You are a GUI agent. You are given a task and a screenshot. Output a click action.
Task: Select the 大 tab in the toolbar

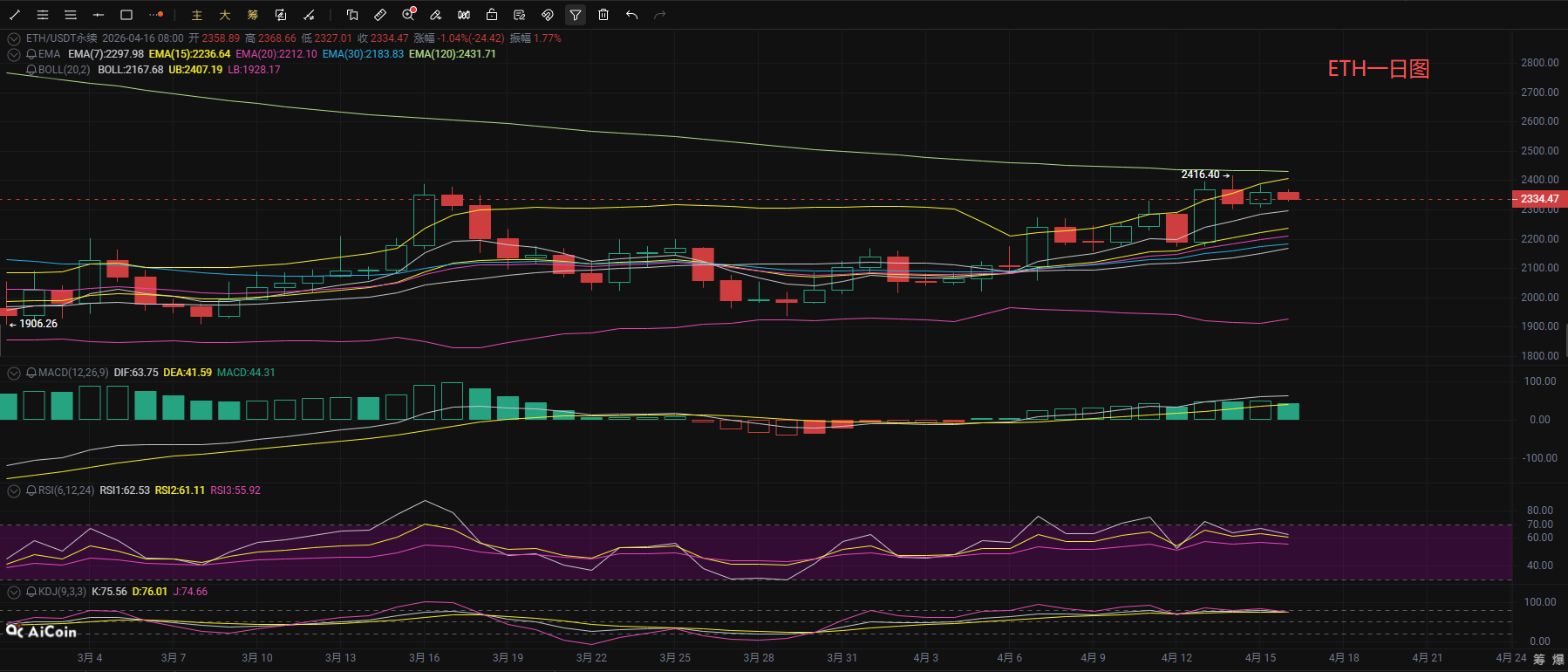pyautogui.click(x=225, y=15)
